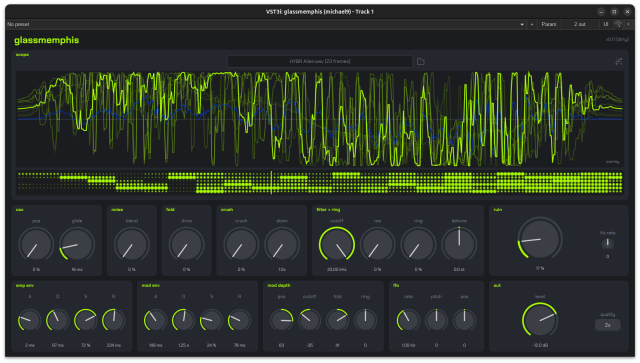This screenshot has height=363, width=640.
Task: Click the fold drive knob
Action: click(x=186, y=245)
